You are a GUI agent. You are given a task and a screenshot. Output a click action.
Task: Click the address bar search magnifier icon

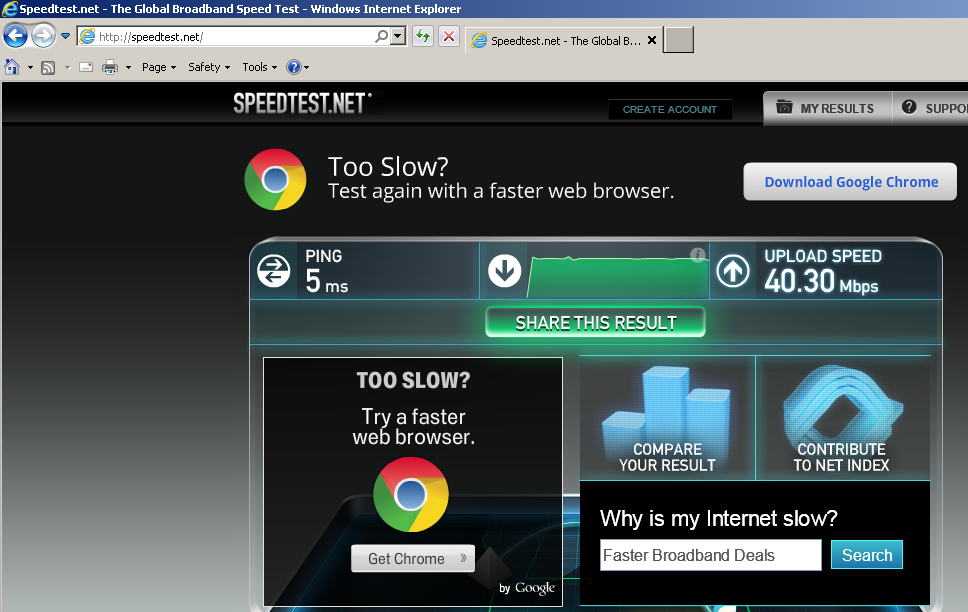click(382, 36)
